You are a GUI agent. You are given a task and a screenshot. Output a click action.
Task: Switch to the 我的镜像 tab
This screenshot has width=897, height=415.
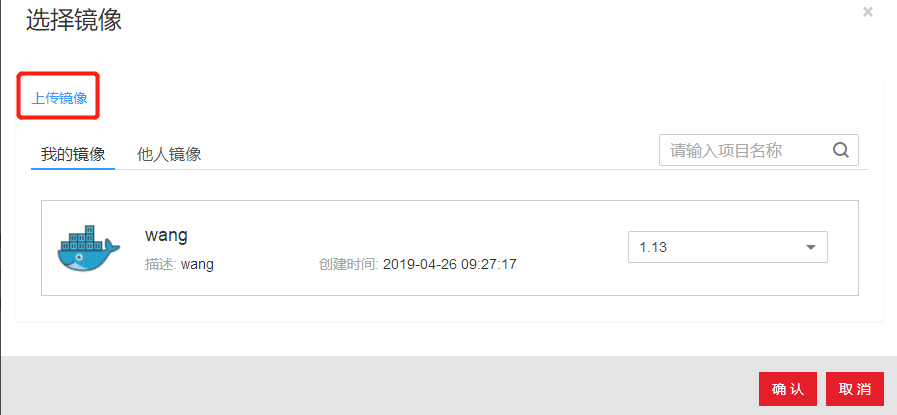[73, 154]
